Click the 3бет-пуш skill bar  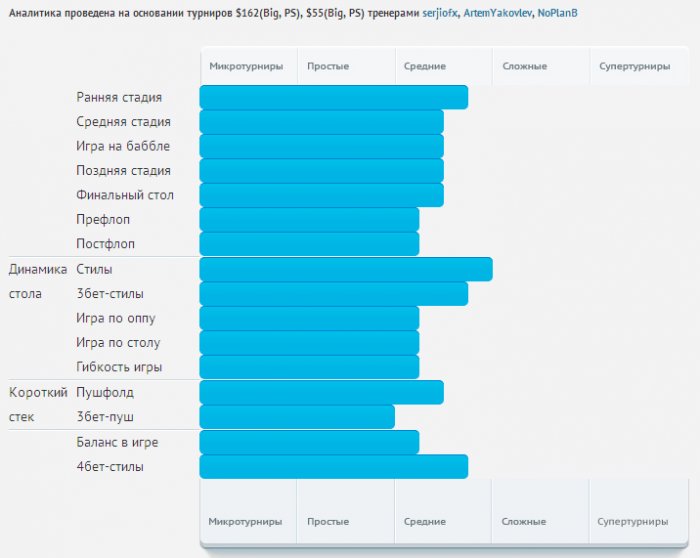[297, 417]
